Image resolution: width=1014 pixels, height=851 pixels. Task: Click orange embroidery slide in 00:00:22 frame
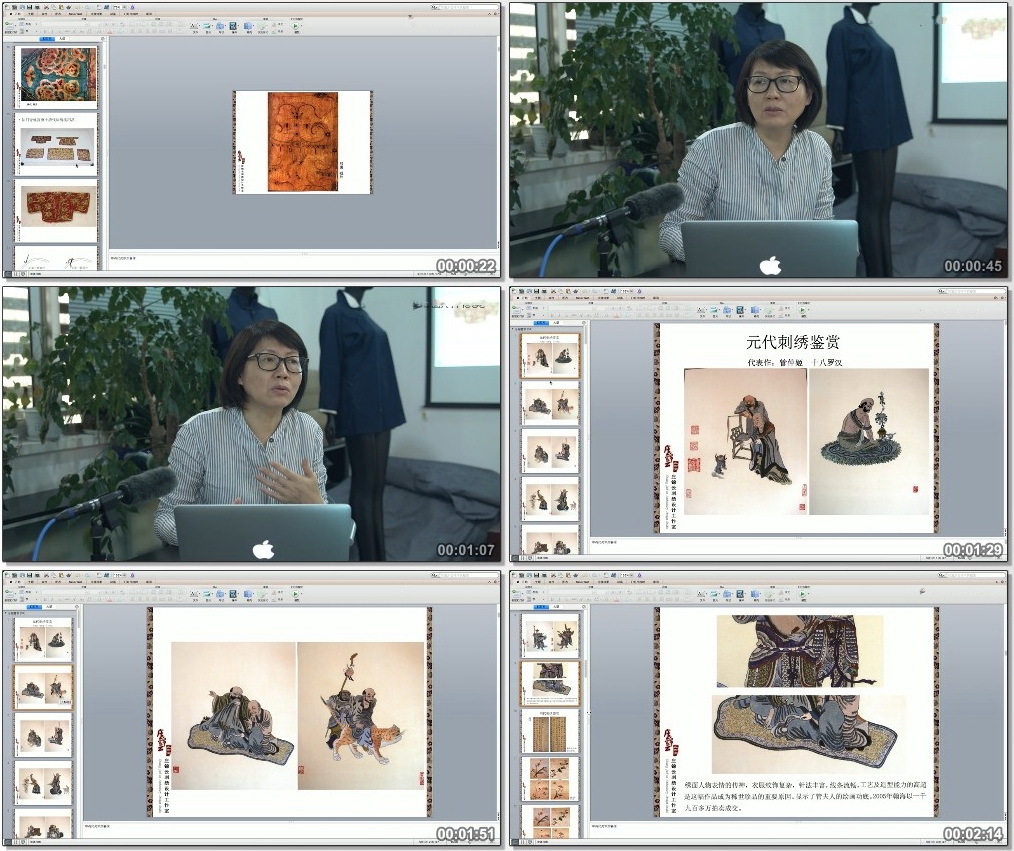pos(303,142)
